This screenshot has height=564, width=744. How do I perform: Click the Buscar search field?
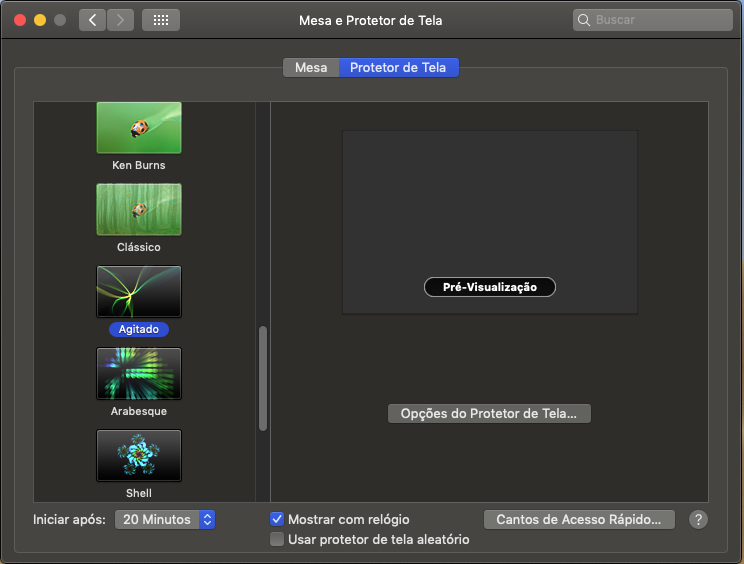[652, 20]
